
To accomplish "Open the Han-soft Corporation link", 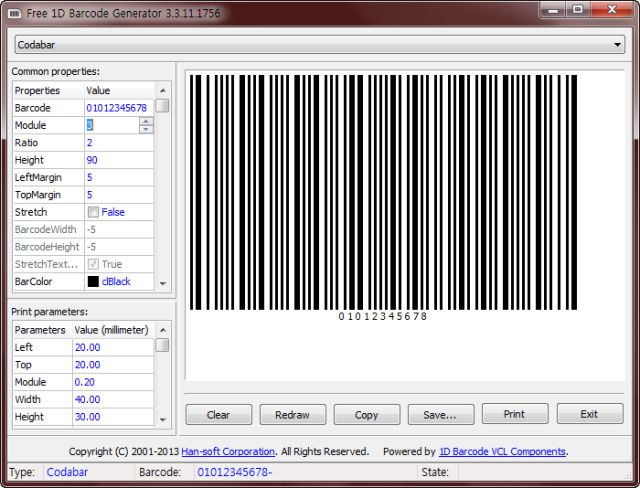I will tap(228, 452).
